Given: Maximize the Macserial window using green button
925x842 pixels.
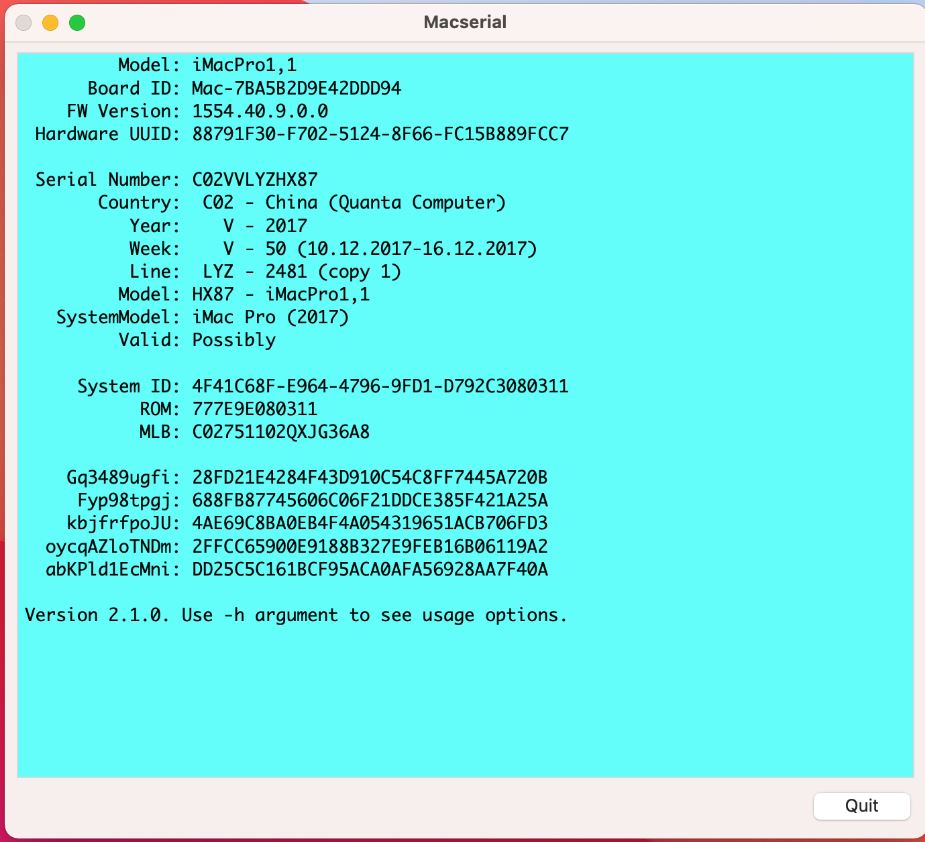Looking at the screenshot, I should pyautogui.click(x=77, y=23).
